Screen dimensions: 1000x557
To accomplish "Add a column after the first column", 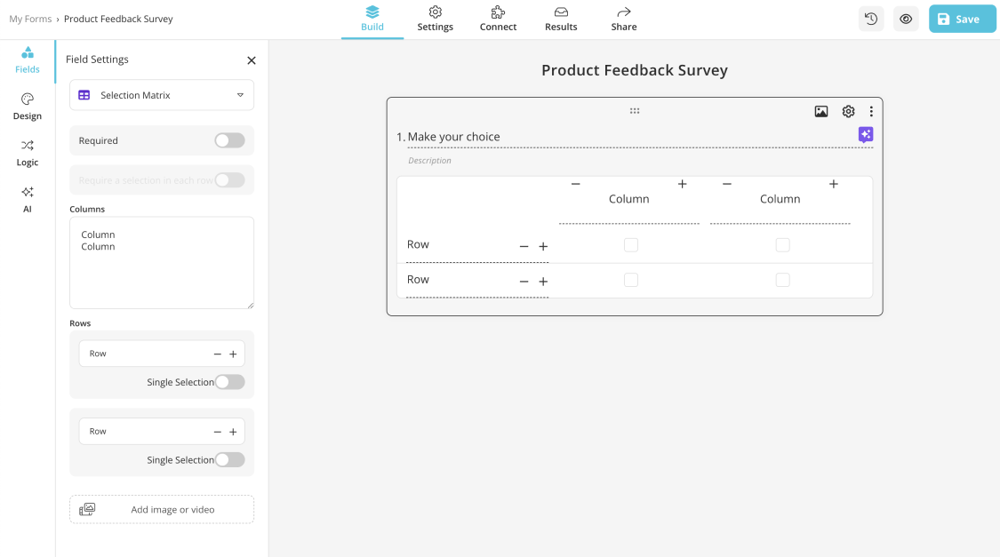I will coord(682,184).
